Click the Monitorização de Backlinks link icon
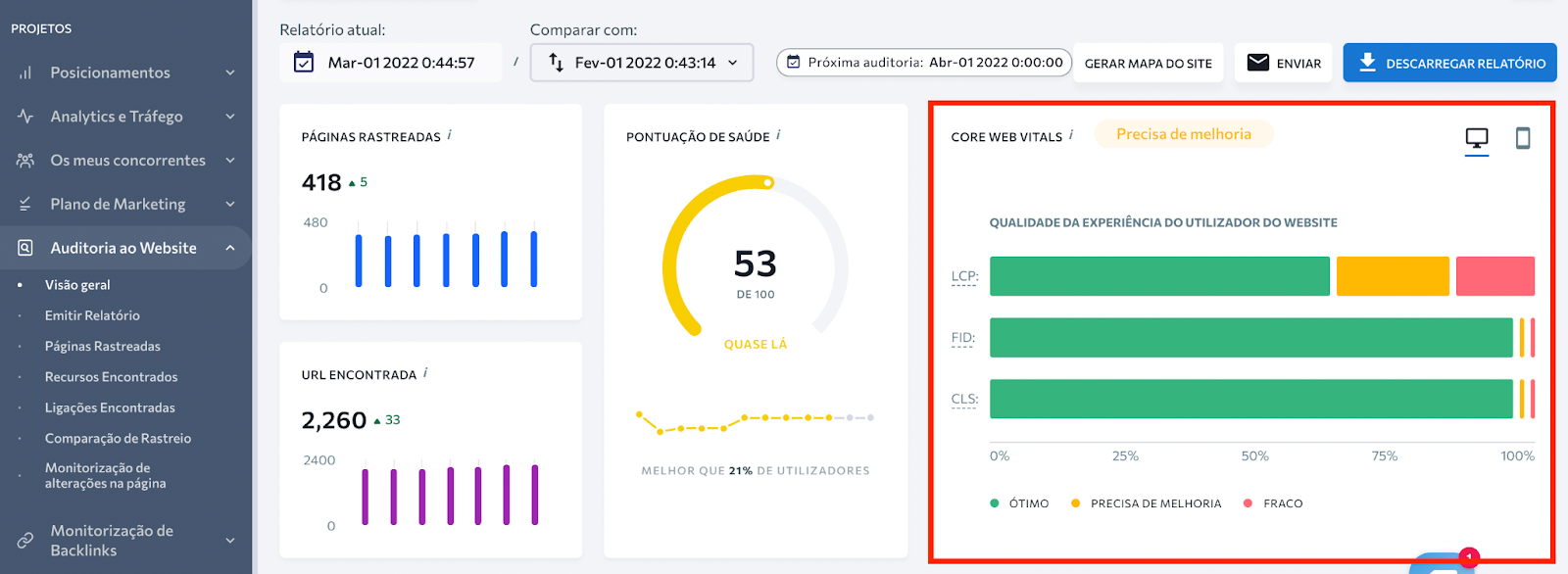 click(x=25, y=540)
